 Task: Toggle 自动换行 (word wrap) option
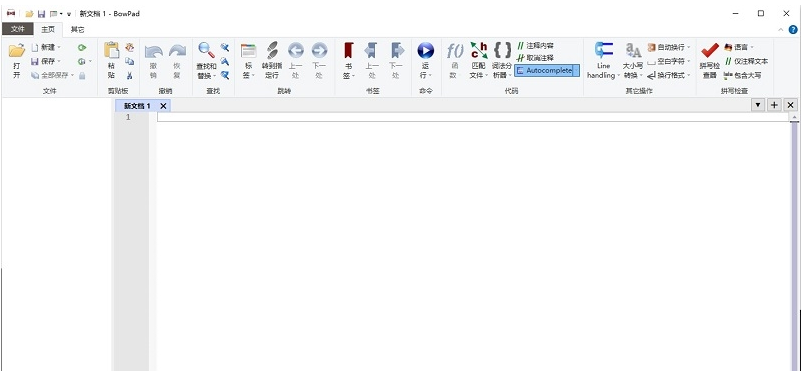pos(669,47)
